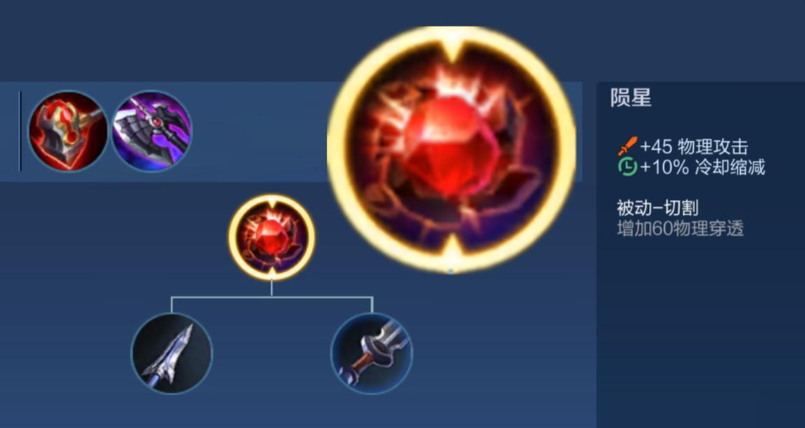Viewport: 805px width, 428px height.
Task: Choose the sword component icon
Action: click(x=372, y=354)
